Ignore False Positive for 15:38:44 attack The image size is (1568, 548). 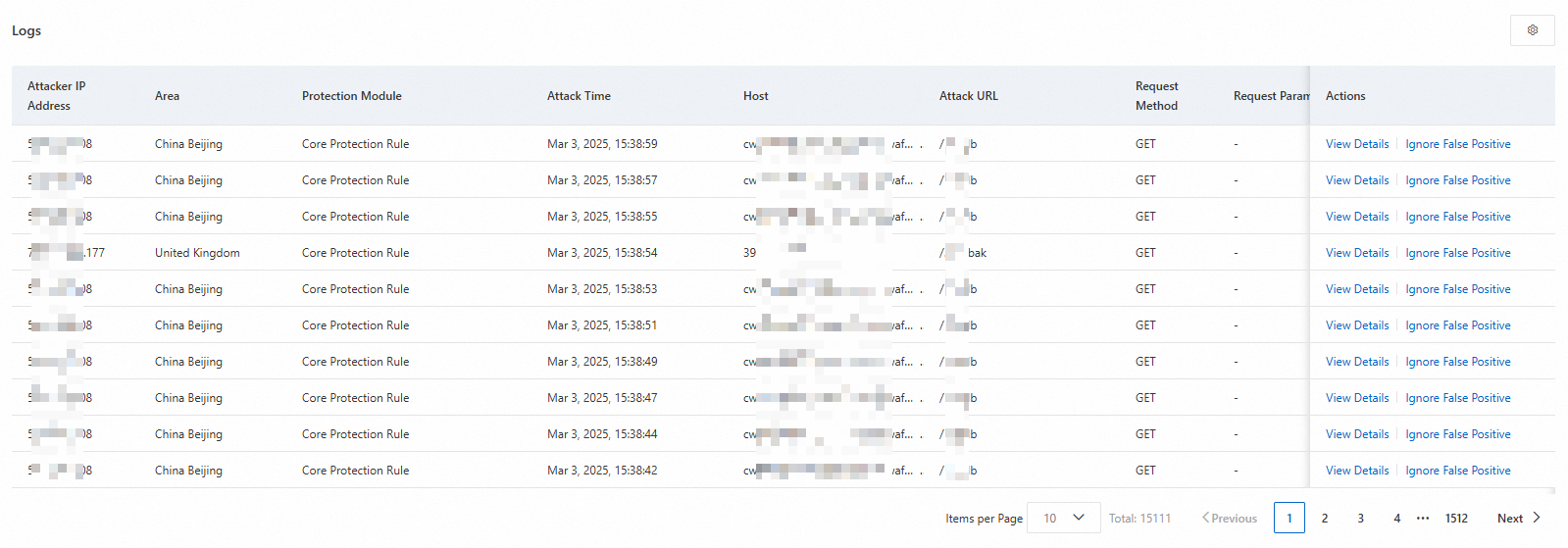point(1457,434)
